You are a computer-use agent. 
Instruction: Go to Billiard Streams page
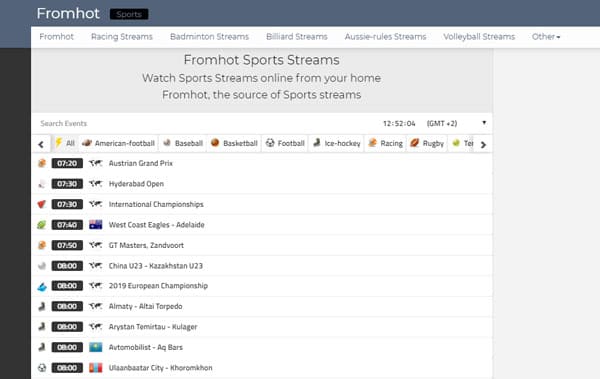coord(297,37)
